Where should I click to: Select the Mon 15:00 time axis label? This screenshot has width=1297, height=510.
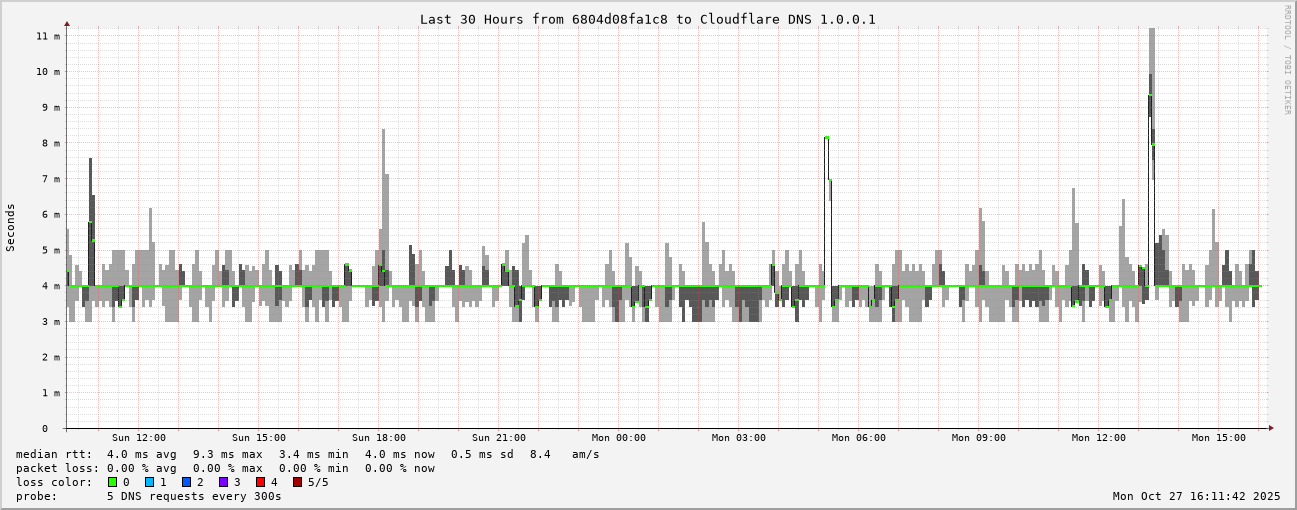pos(1218,438)
